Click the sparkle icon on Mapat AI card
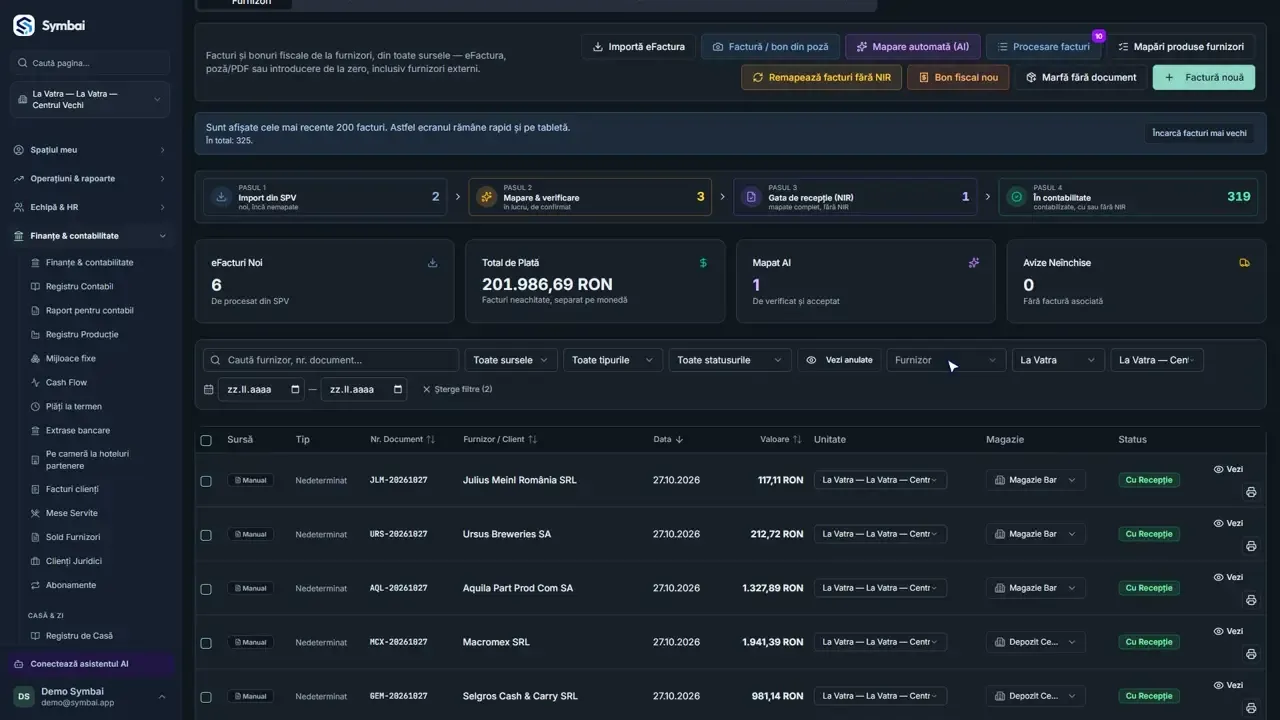The image size is (1280, 720). point(974,263)
